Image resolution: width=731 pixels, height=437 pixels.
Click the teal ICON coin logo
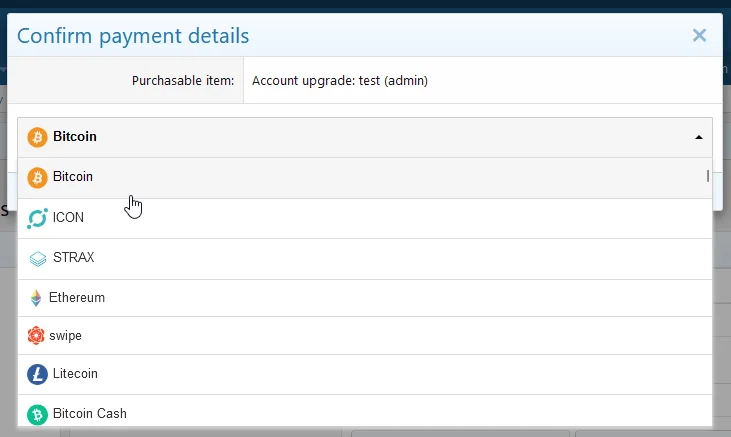coord(38,218)
